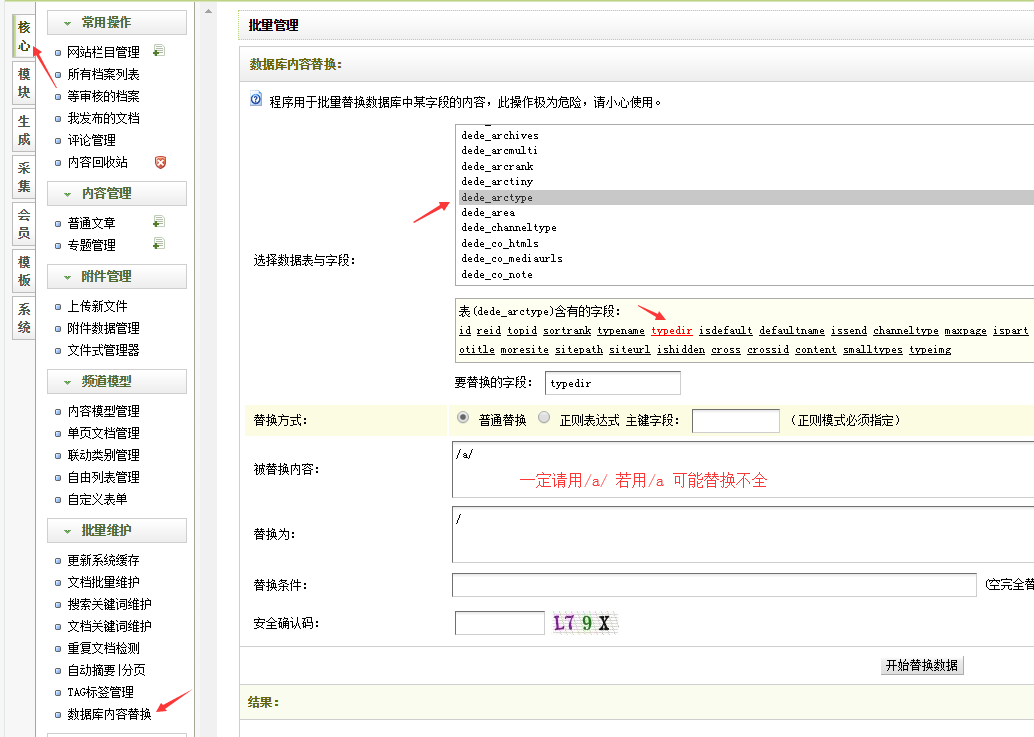The height and width of the screenshot is (737, 1034).
Task: Refresh the security captcha image
Action: click(x=587, y=623)
